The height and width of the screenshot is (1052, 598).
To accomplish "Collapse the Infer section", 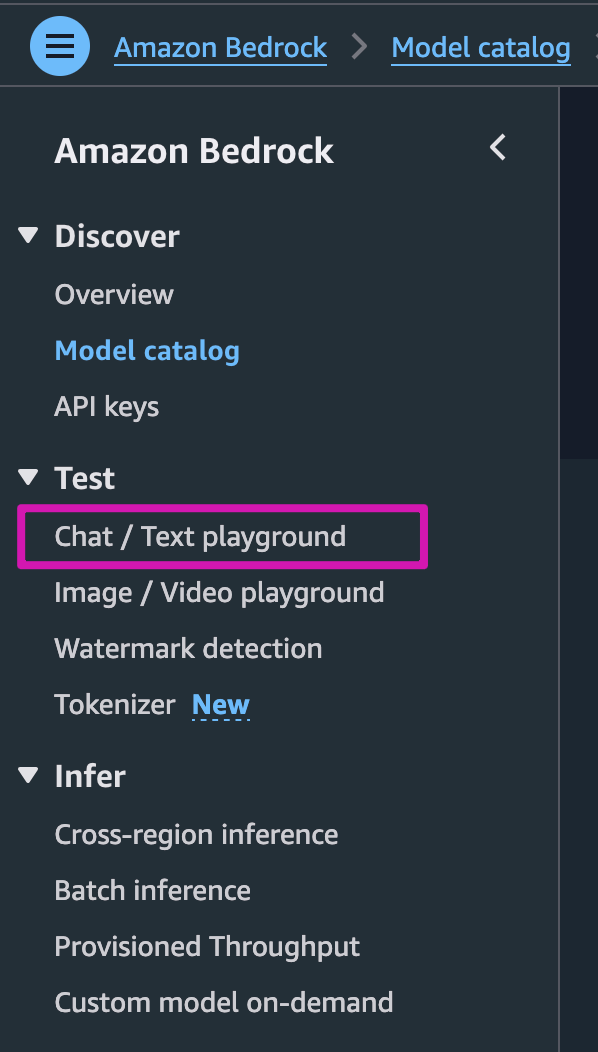I will click(x=26, y=775).
